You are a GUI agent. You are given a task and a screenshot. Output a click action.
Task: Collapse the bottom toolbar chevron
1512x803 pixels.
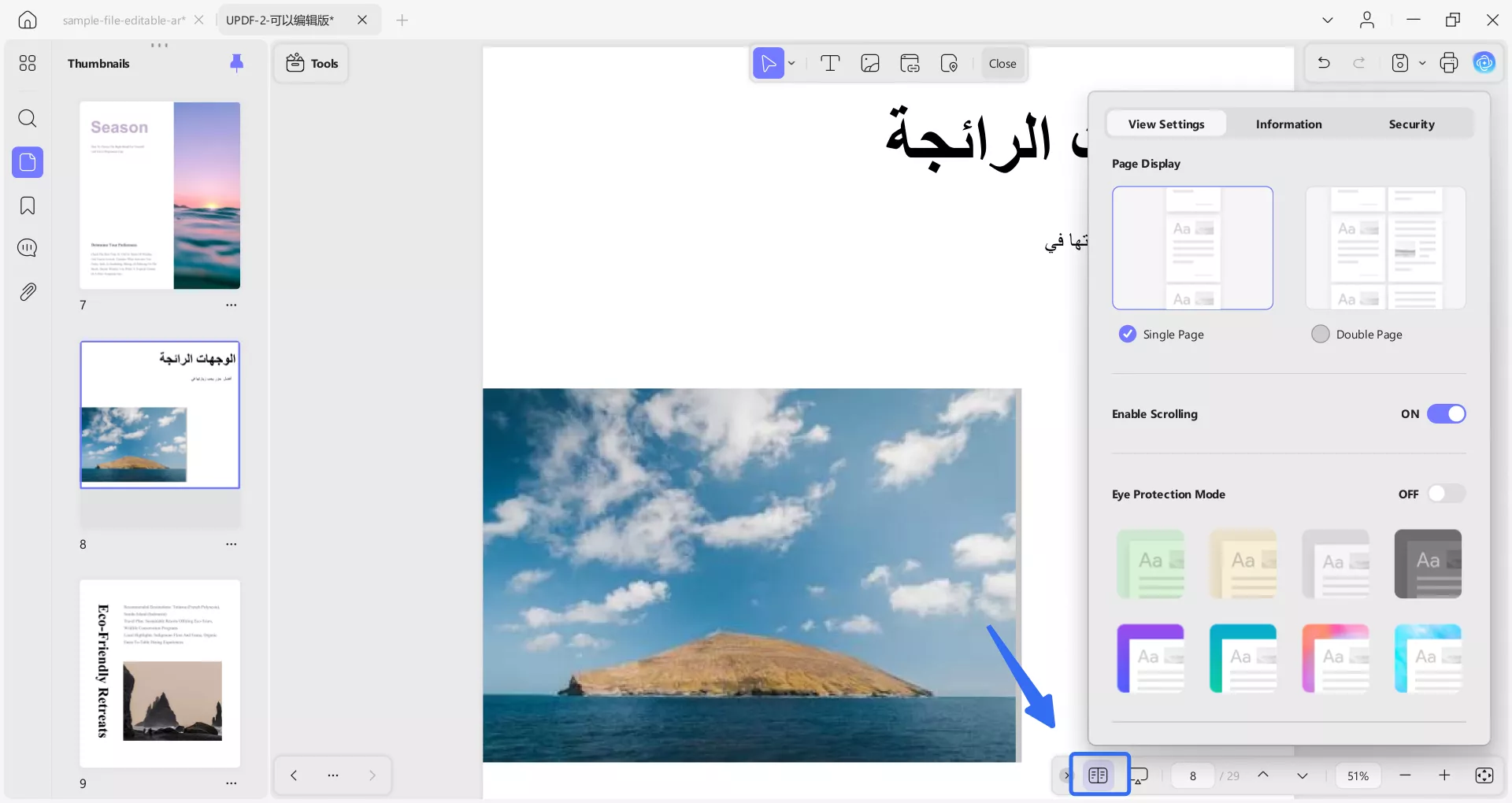click(x=1067, y=775)
